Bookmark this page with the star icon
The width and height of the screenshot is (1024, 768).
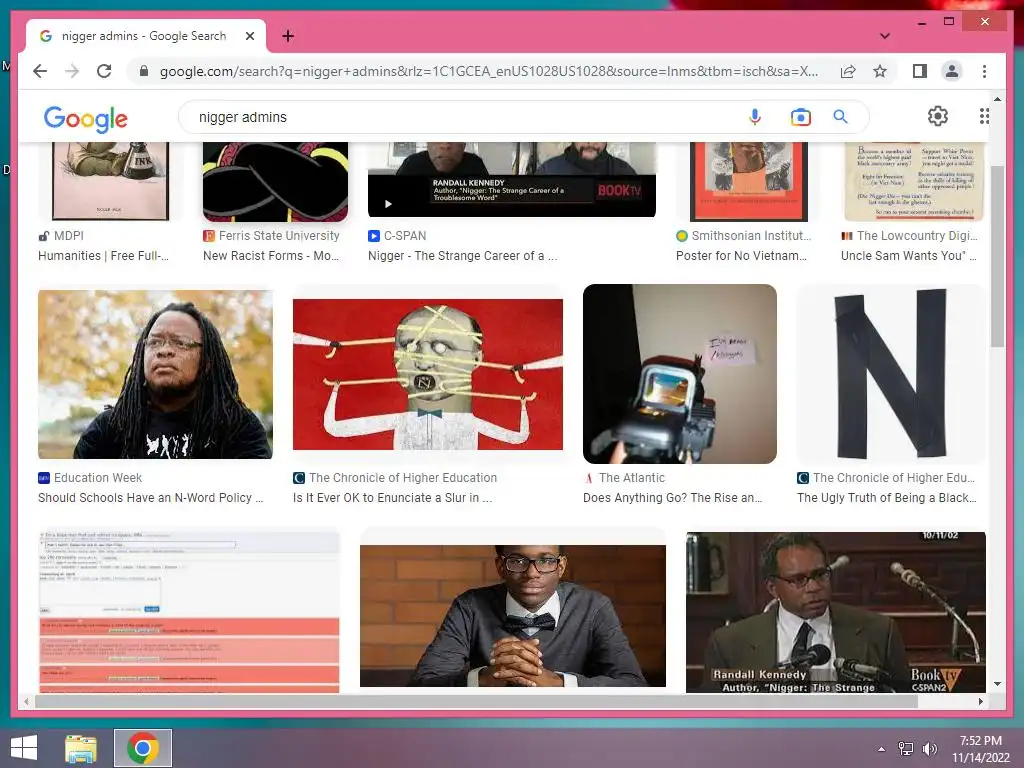tap(880, 71)
